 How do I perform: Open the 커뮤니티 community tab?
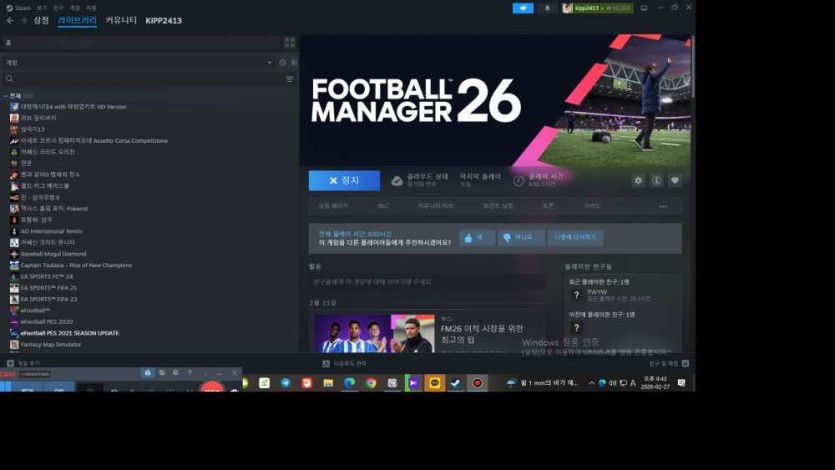[121, 20]
